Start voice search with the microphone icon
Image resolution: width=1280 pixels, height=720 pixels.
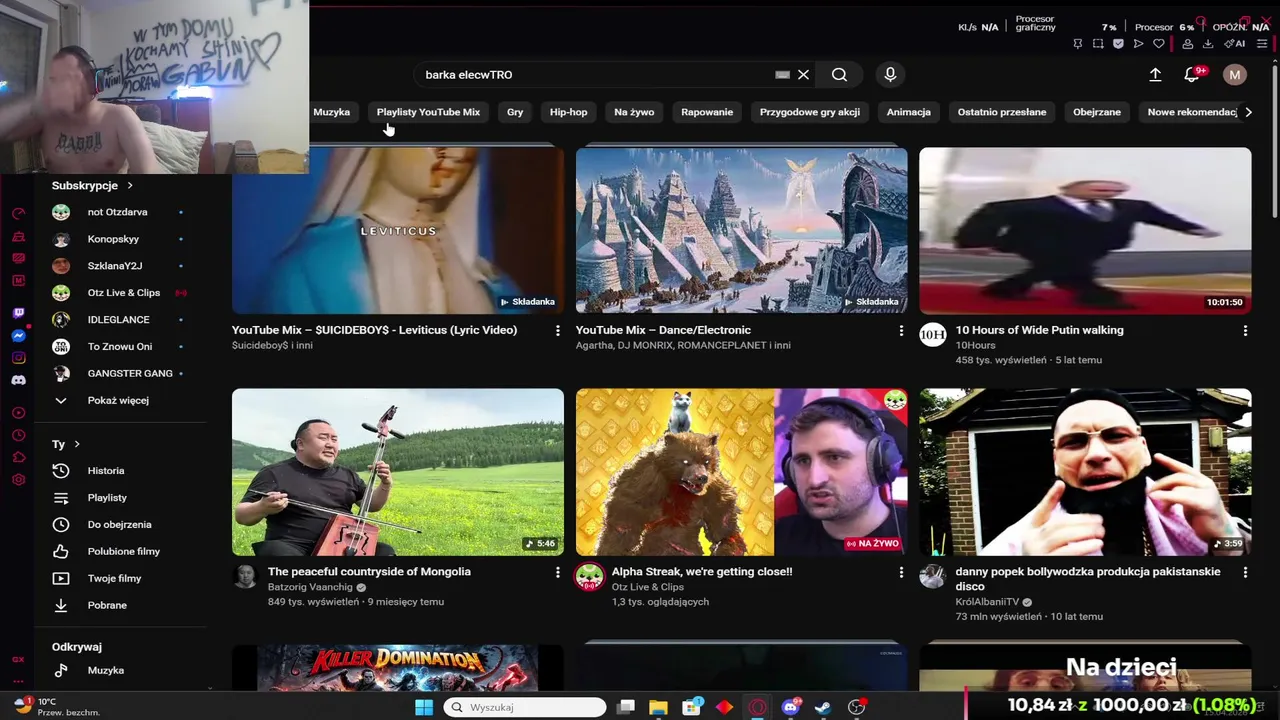[890, 74]
